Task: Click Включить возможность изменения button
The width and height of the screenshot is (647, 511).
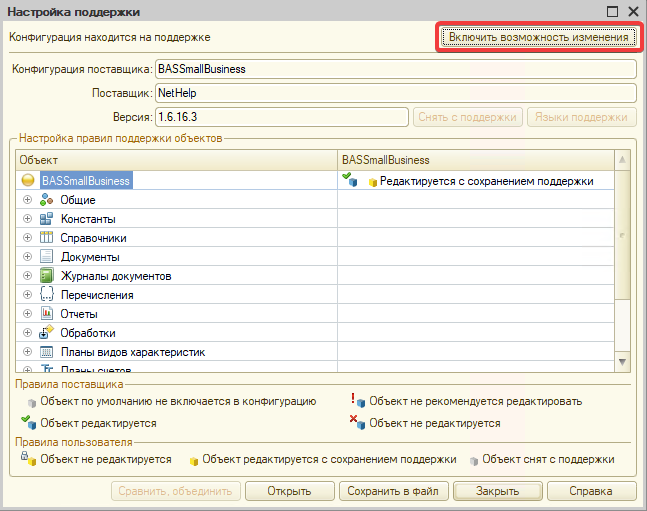Action: [x=539, y=38]
